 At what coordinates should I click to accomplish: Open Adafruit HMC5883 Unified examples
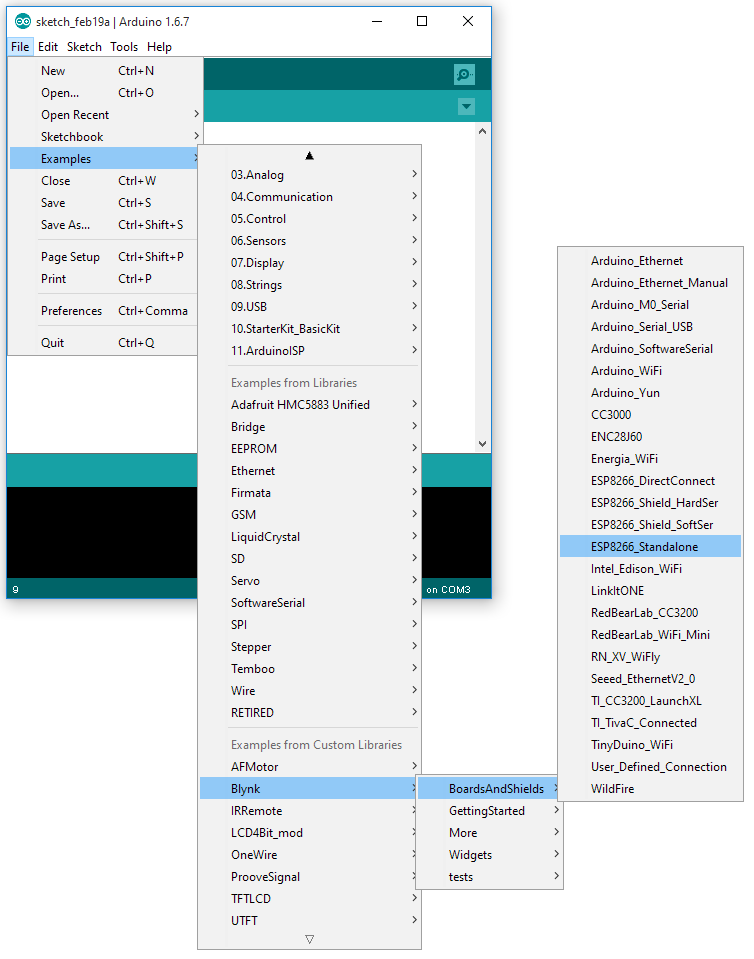tap(309, 405)
